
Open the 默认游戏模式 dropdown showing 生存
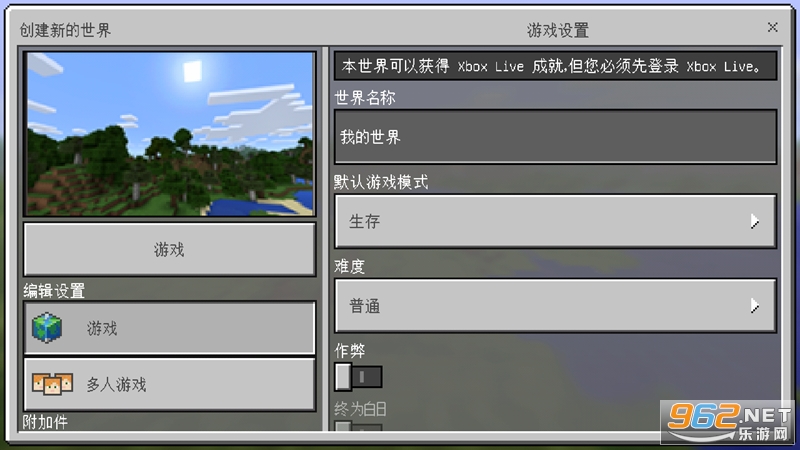[556, 221]
